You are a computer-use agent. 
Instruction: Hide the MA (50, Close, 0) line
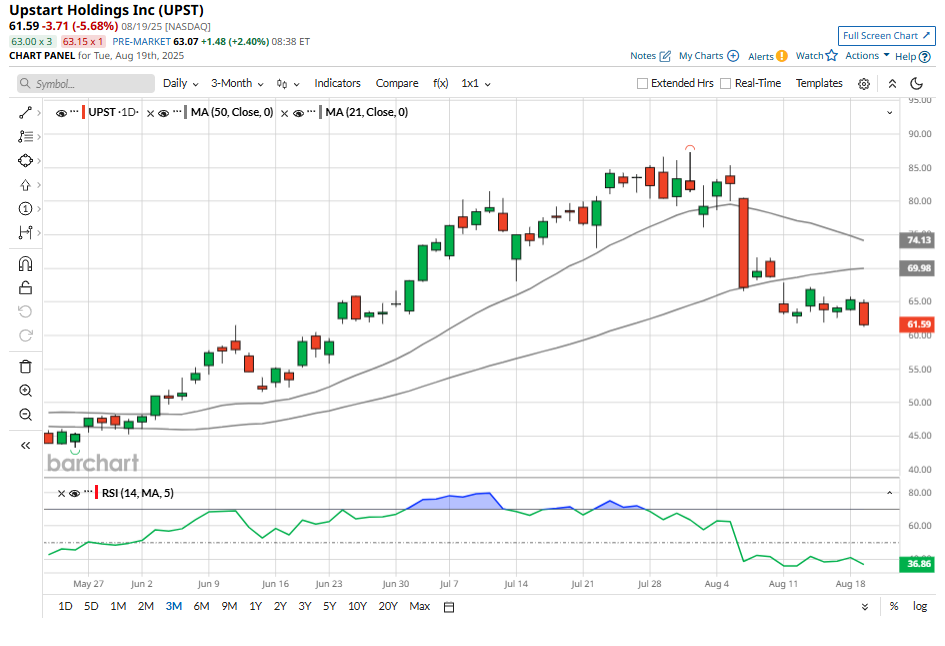(x=163, y=113)
